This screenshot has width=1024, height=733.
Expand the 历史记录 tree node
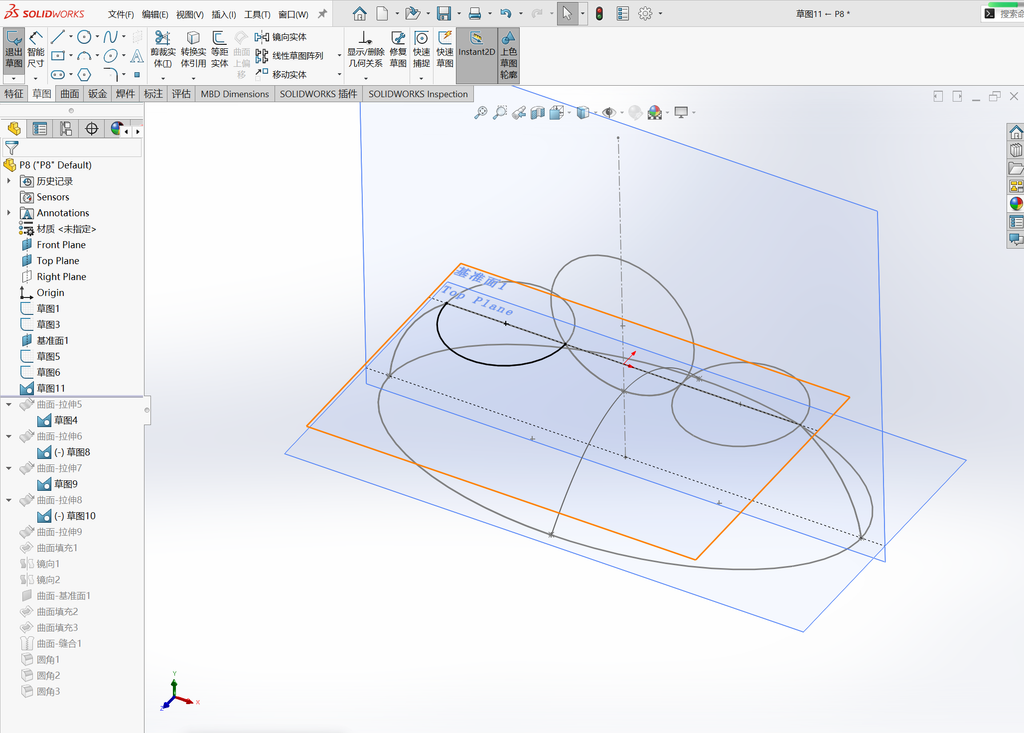click(x=8, y=181)
